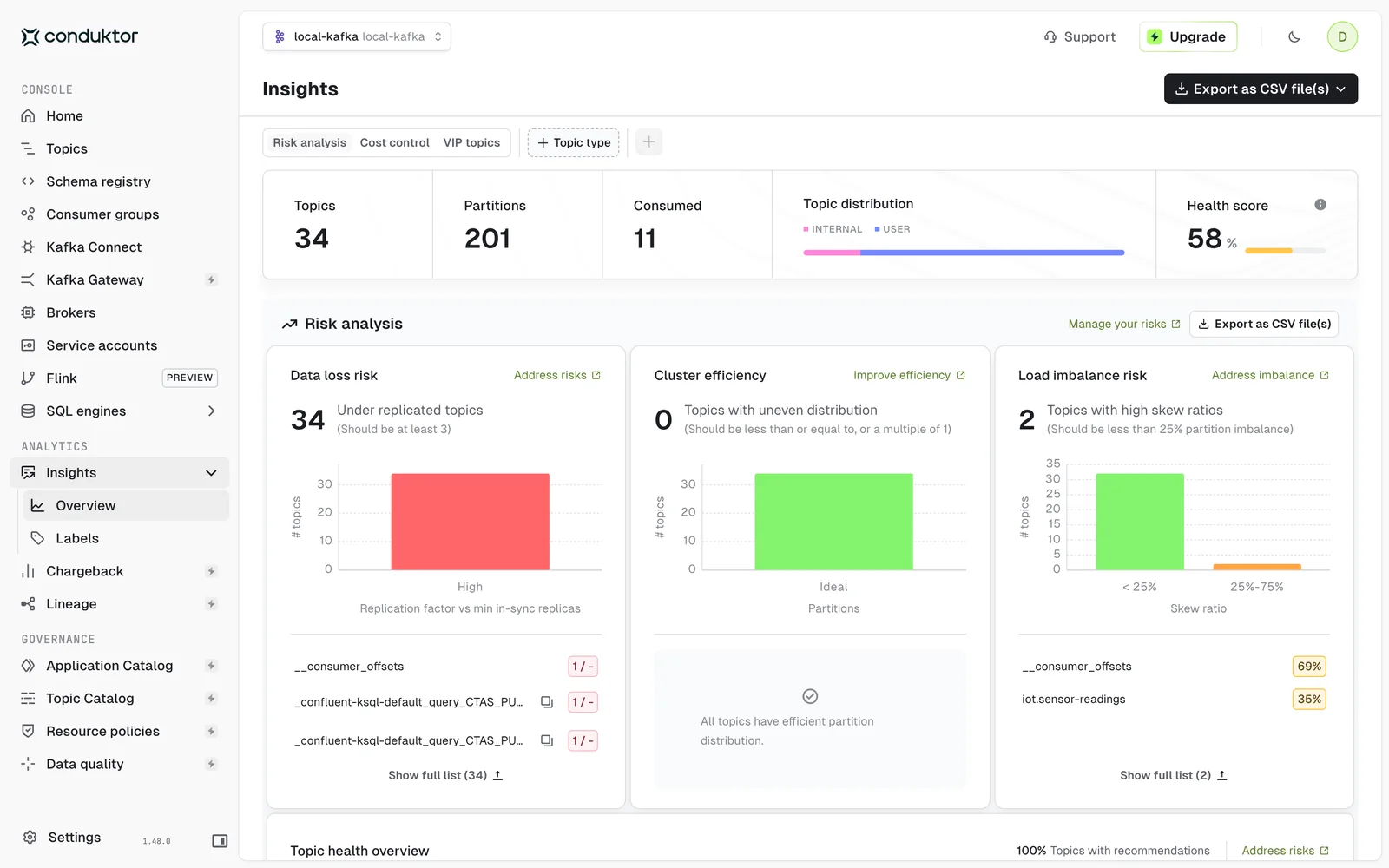Show full list (34) of under replicated topics
This screenshot has width=1389, height=868.
click(445, 775)
